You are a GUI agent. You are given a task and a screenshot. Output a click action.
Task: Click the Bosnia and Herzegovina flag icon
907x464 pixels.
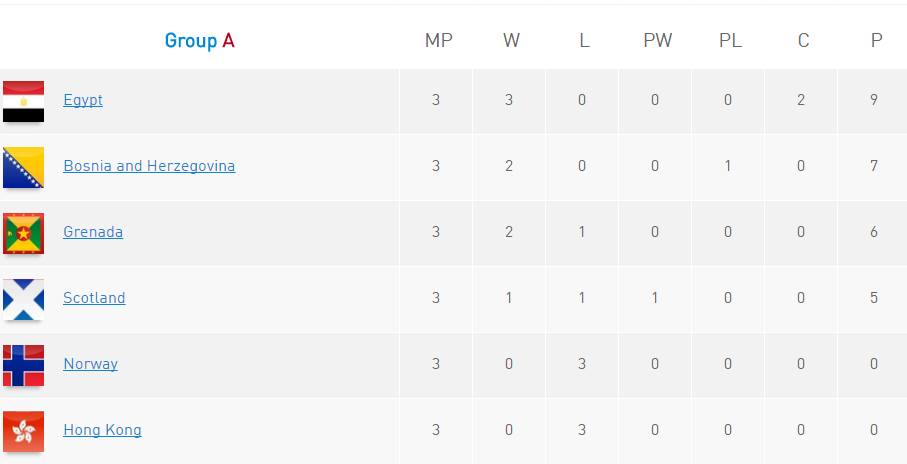tap(23, 167)
